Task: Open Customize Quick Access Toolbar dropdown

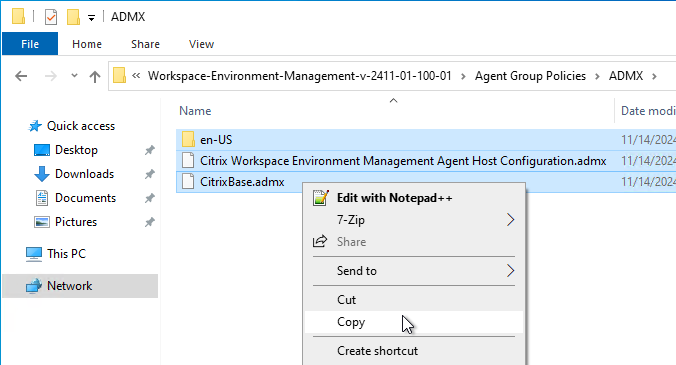Action: pyautogui.click(x=91, y=18)
